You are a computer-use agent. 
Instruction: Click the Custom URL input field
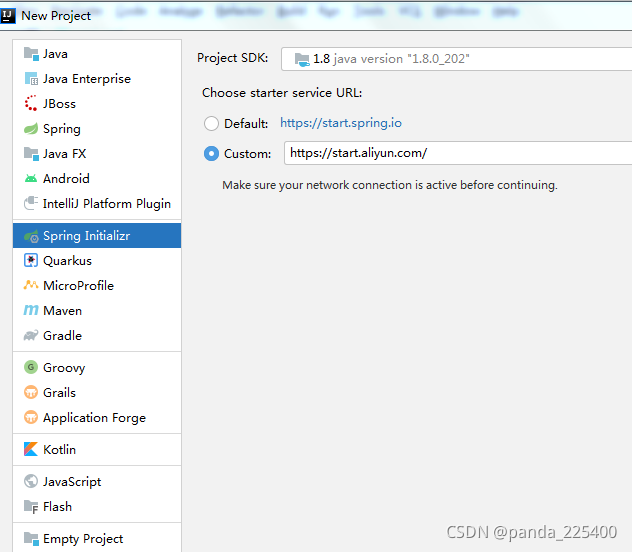458,153
